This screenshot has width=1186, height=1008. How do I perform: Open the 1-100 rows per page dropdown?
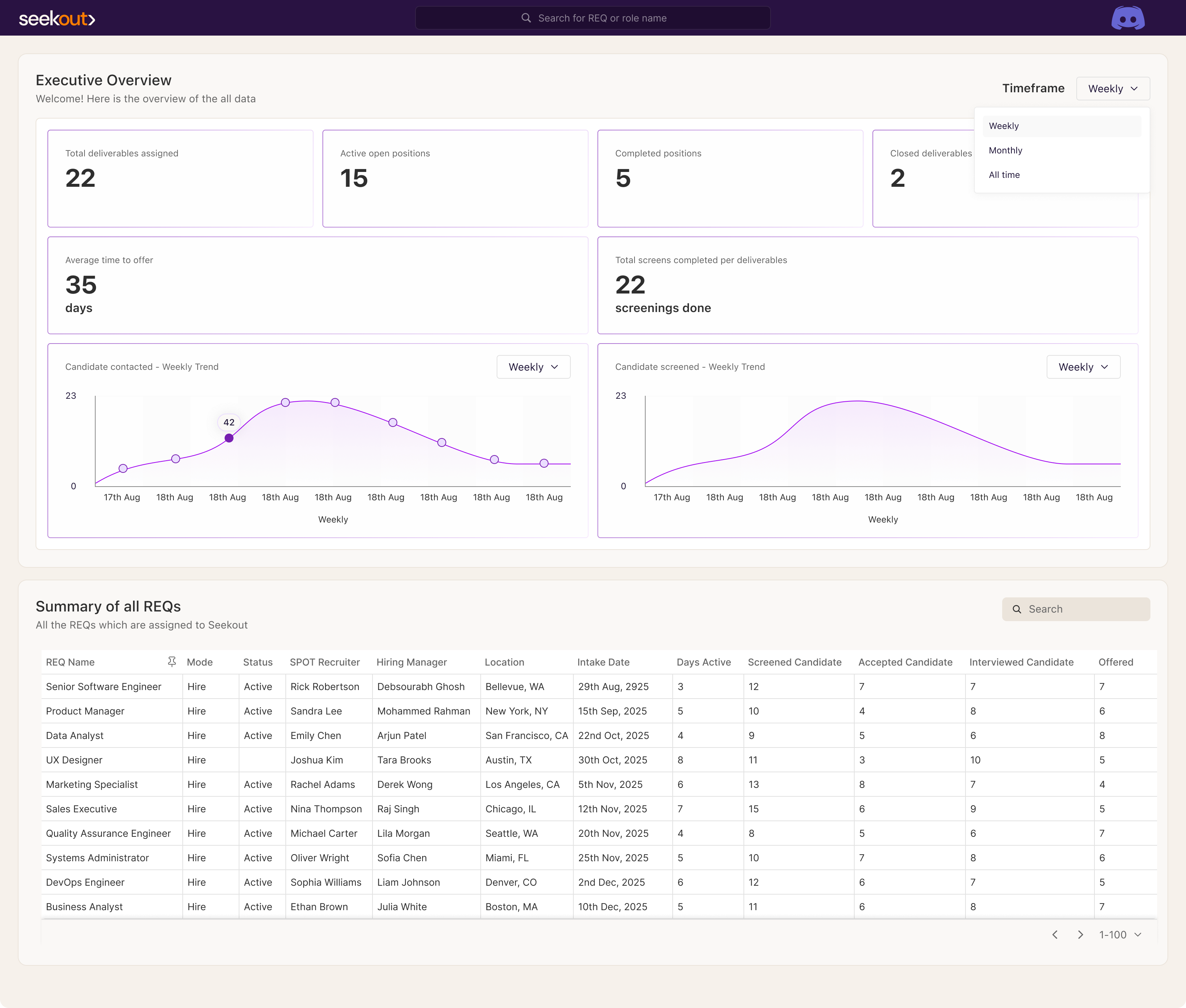pos(1120,935)
